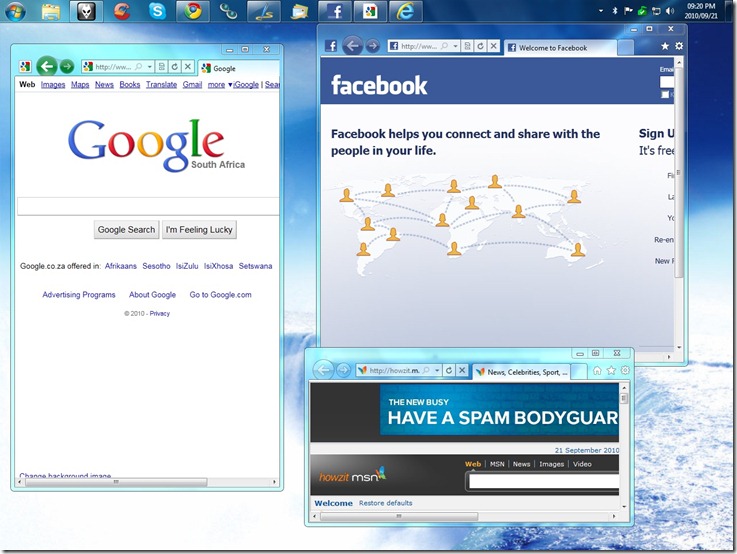Open Windows Explorer folder on taskbar

click(x=50, y=11)
